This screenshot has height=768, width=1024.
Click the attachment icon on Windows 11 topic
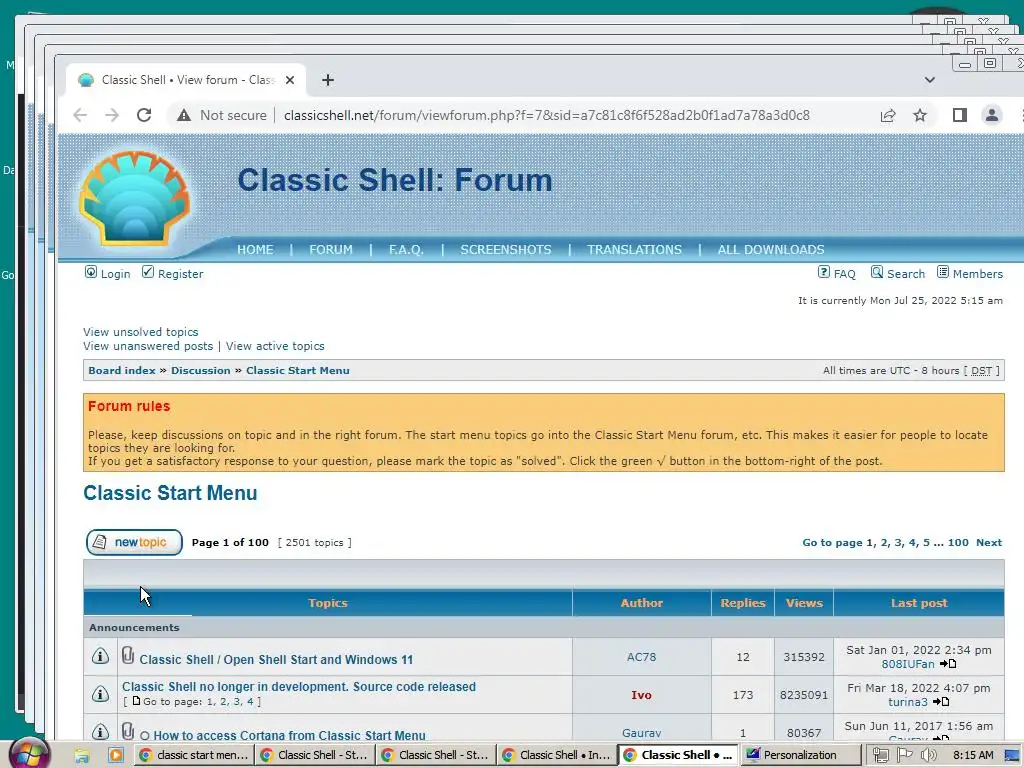(x=128, y=655)
